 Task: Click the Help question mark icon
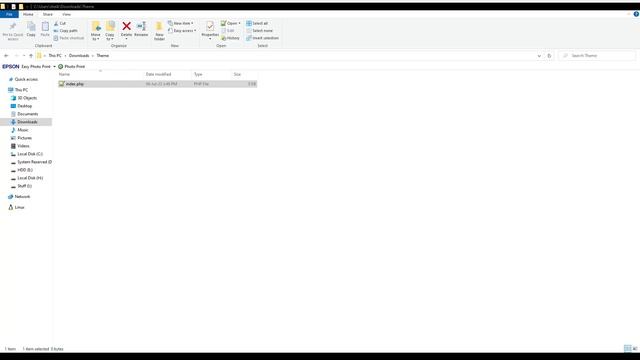pyautogui.click(x=636, y=14)
